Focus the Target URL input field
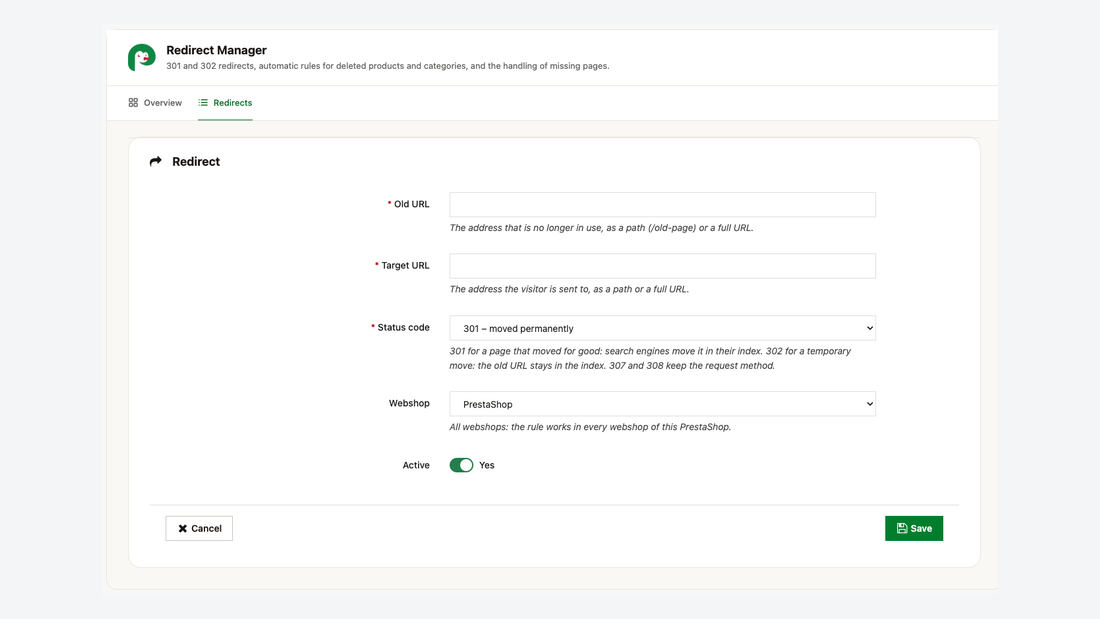 (662, 266)
